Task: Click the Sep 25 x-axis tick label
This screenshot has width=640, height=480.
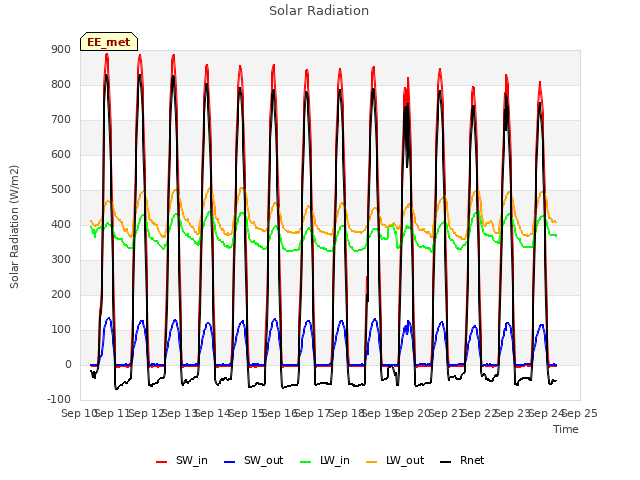Action: 580,413
